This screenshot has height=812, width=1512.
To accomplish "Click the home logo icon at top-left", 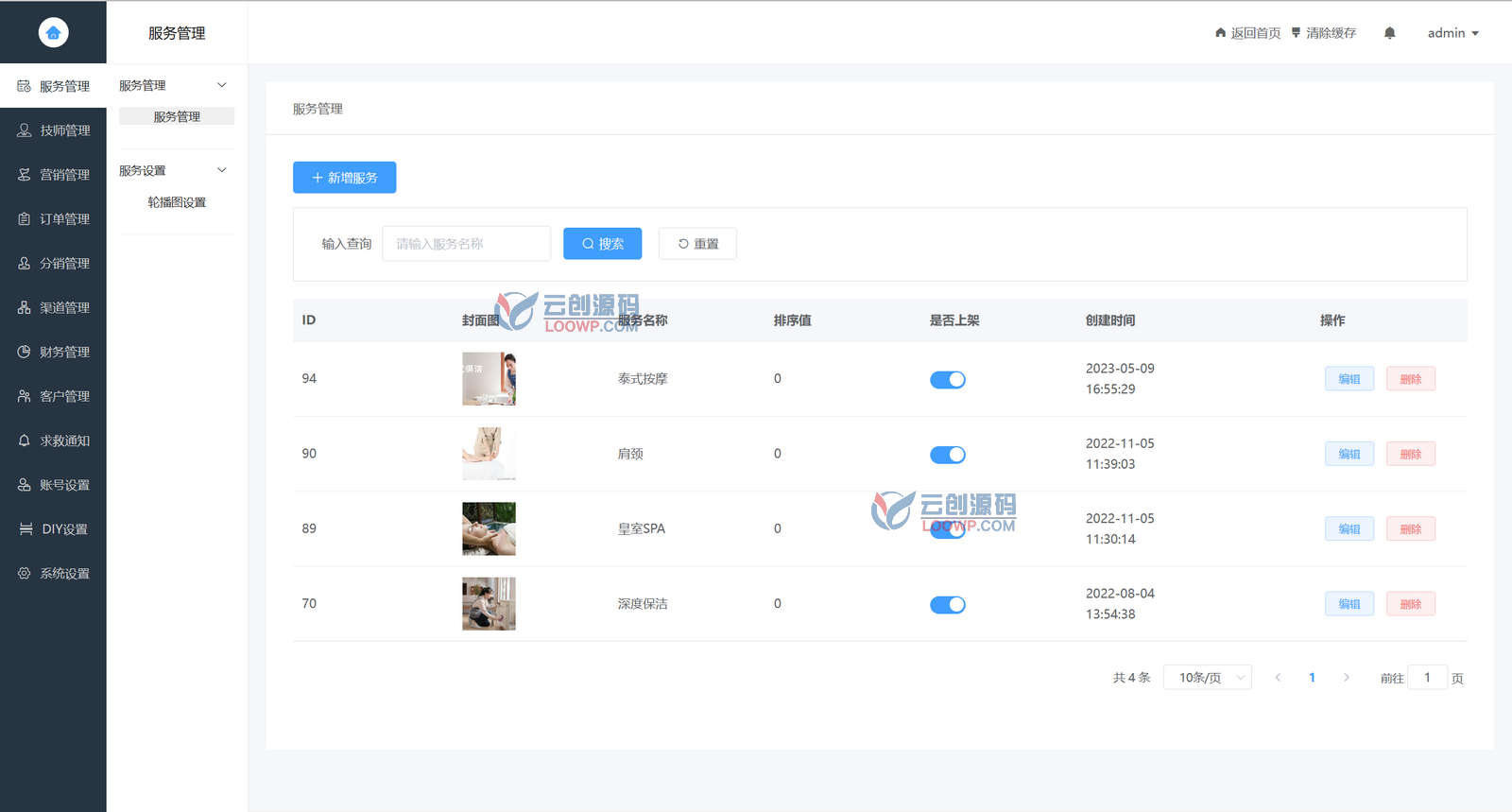I will pyautogui.click(x=53, y=32).
